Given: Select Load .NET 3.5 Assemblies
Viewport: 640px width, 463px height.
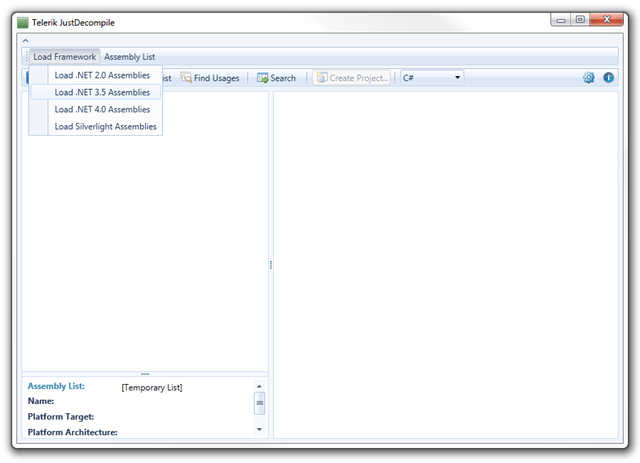Looking at the screenshot, I should click(x=96, y=92).
